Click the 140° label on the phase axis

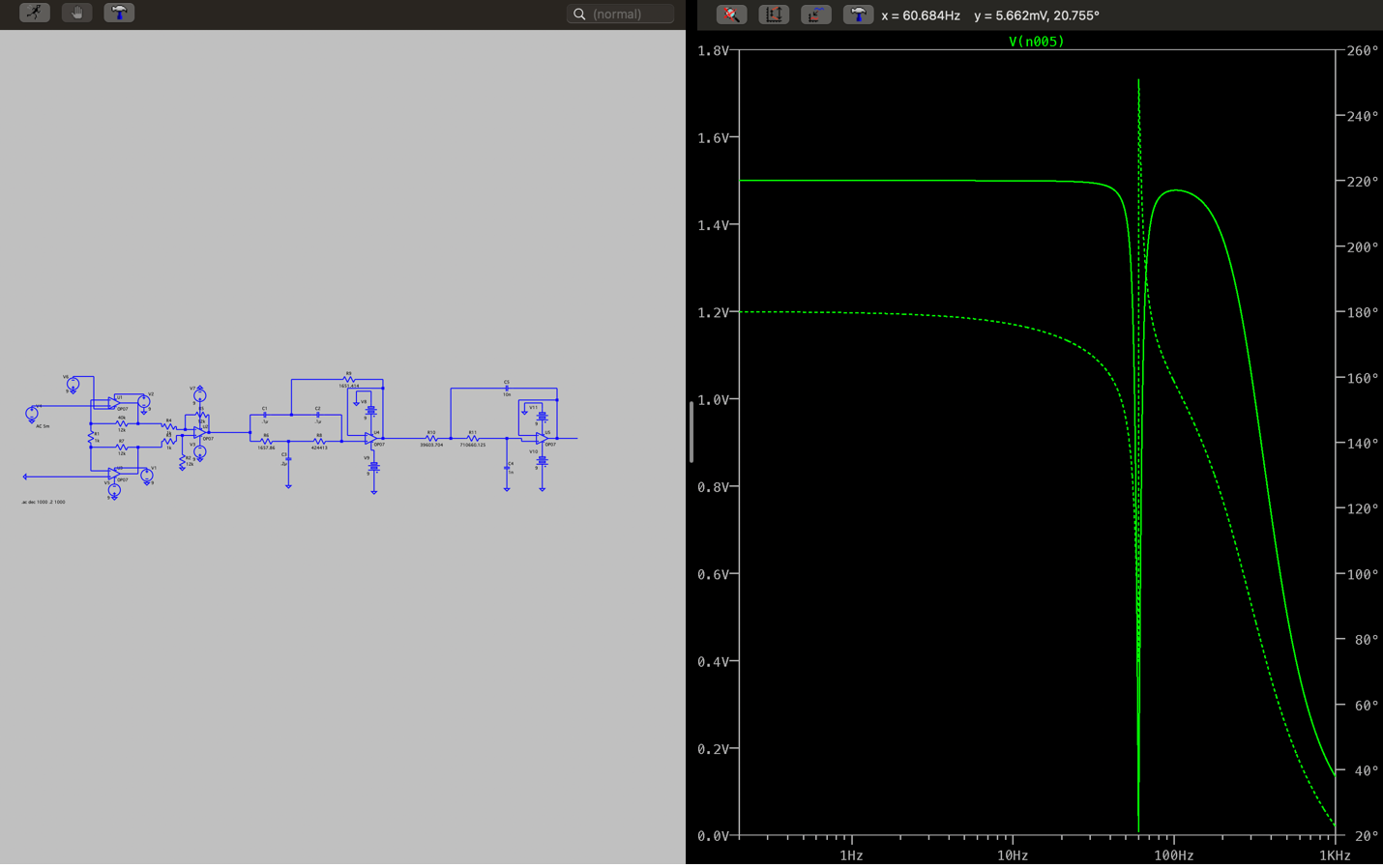(x=1362, y=443)
